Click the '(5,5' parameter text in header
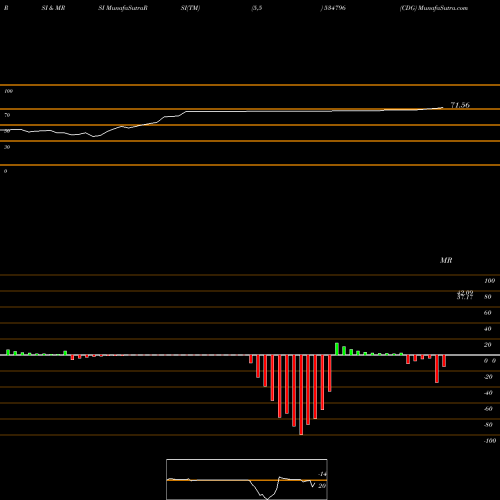 (257, 8)
